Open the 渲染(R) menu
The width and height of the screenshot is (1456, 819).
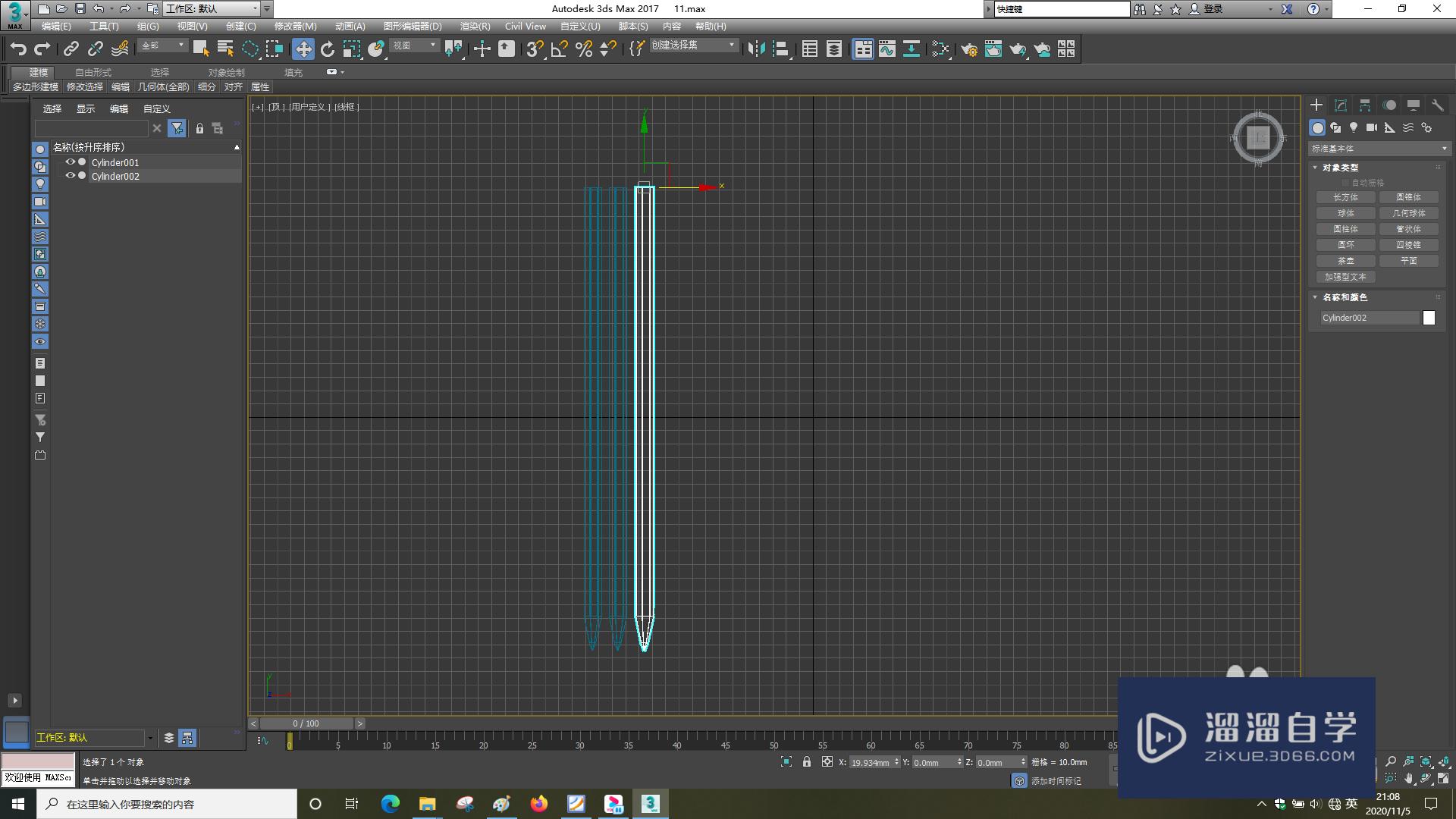pos(475,26)
